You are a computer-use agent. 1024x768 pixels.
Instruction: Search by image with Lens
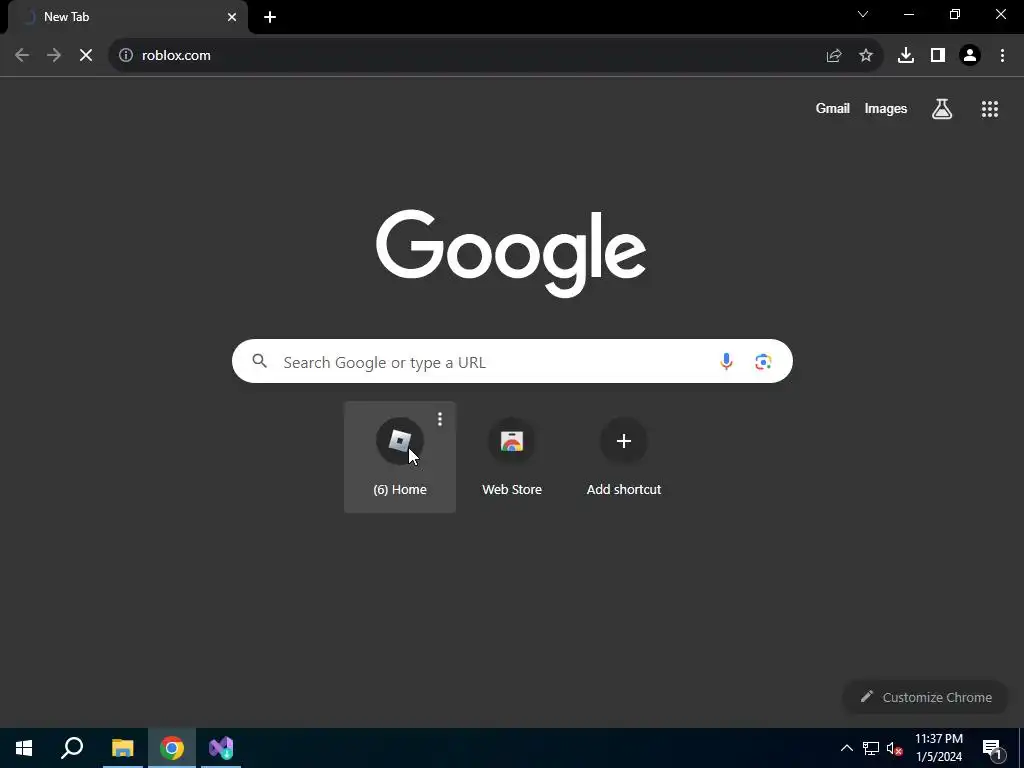(763, 361)
